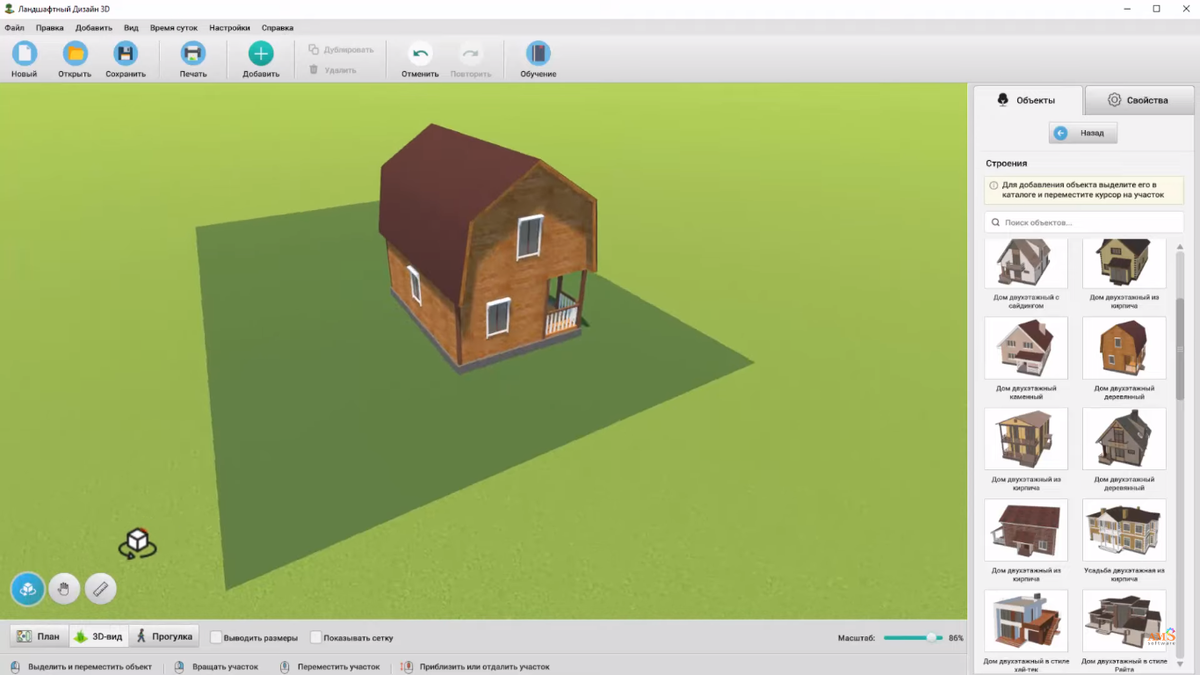Select orange Дом двухэтажный деревянный thumbnail
Screen dimensions: 1200x675
[1124, 348]
